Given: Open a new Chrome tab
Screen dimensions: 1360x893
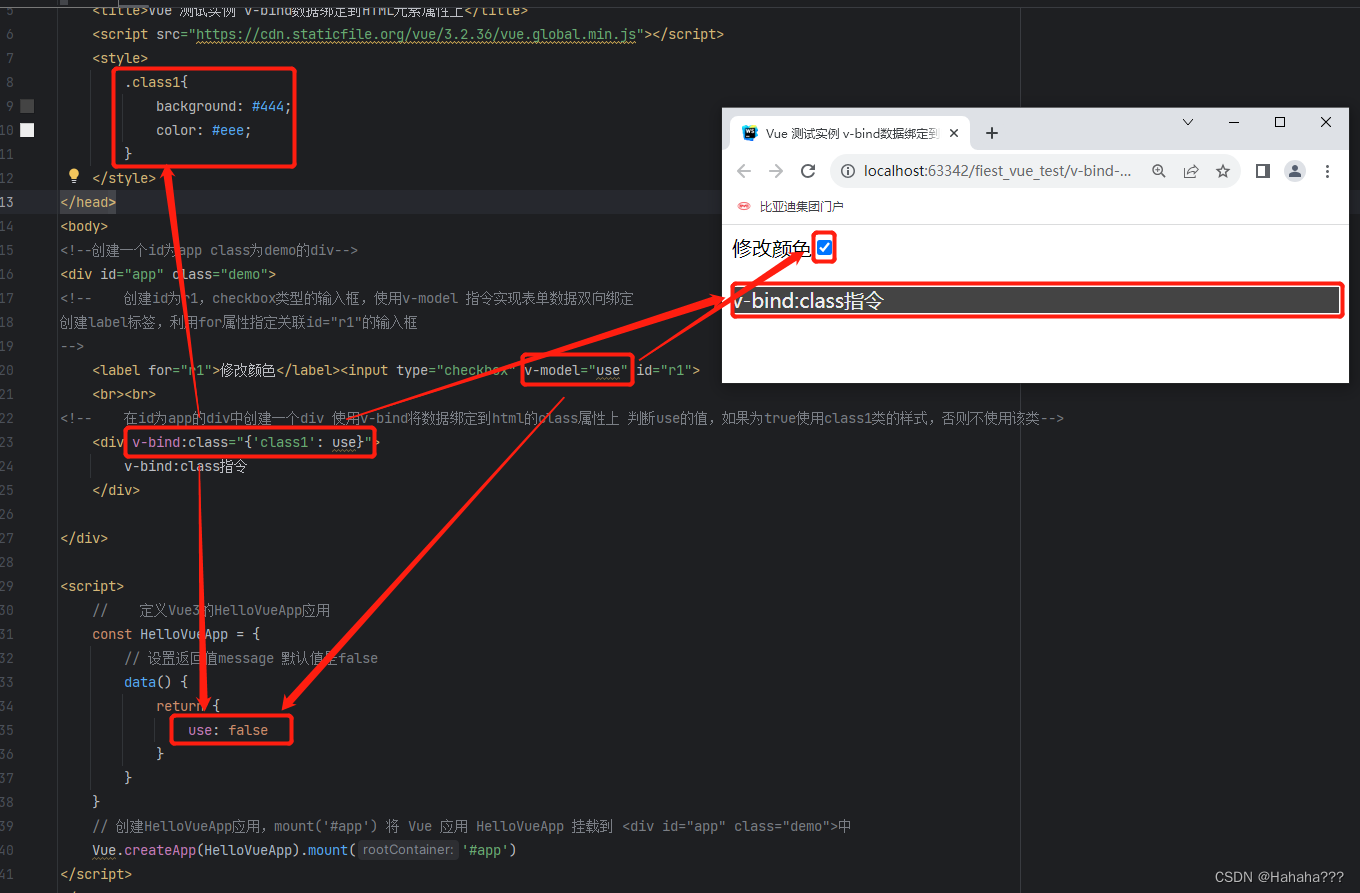Looking at the screenshot, I should point(992,133).
